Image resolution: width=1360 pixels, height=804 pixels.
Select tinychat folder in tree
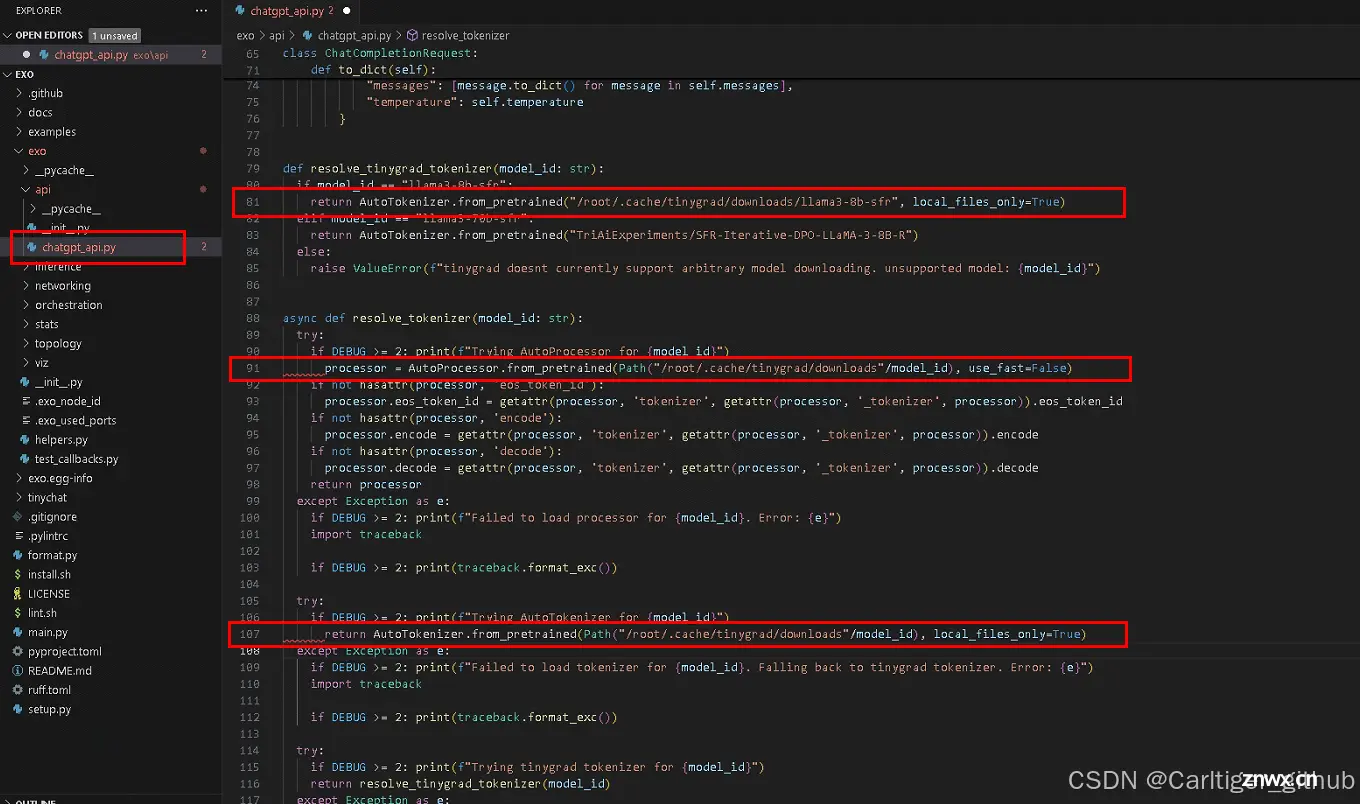tap(47, 497)
